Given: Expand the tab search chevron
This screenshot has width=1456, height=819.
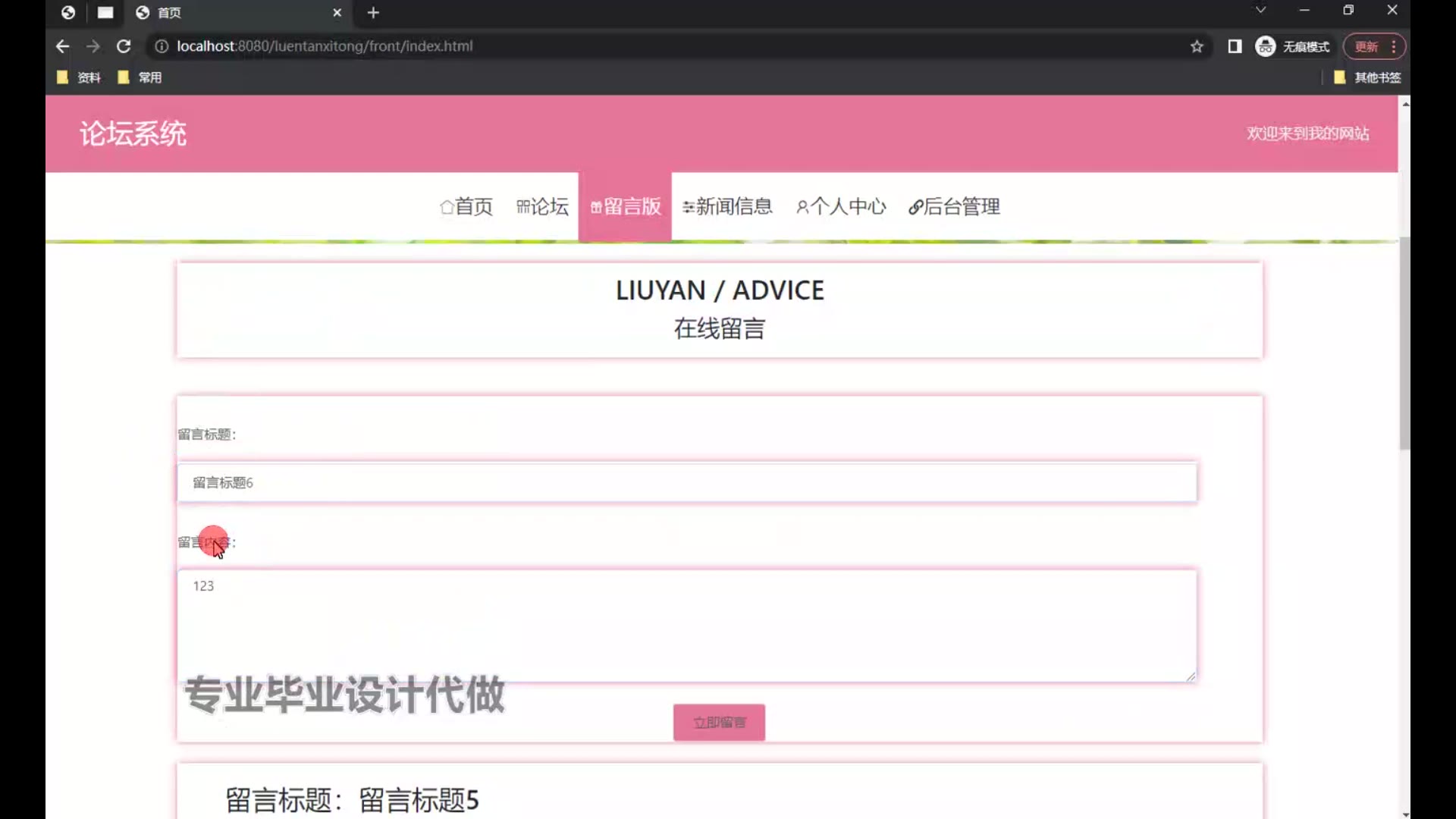Looking at the screenshot, I should [x=1260, y=10].
